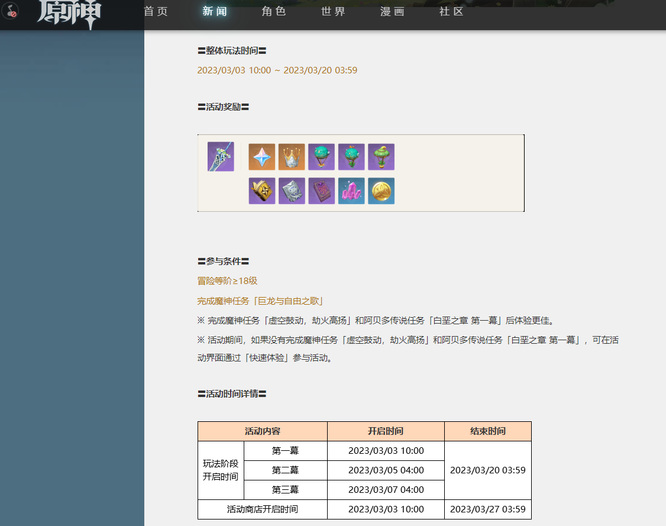This screenshot has width=666, height=526.
Task: Open the 角色 navigation item
Action: [274, 11]
